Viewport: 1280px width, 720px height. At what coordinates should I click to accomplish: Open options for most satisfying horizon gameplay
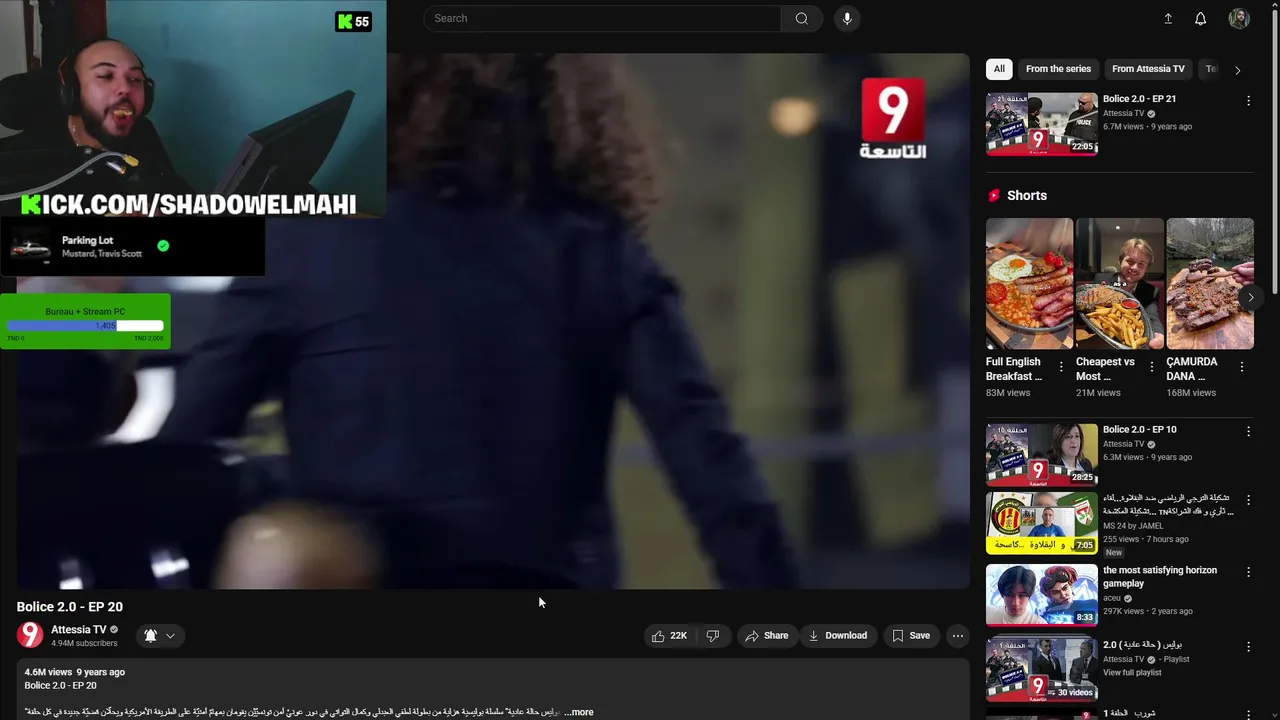1248,572
